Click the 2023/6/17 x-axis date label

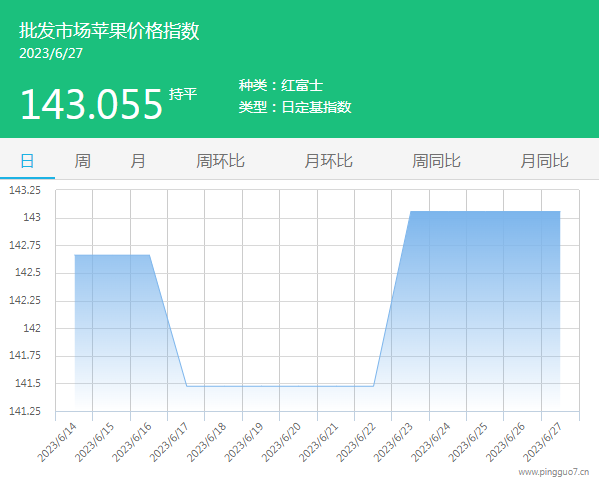point(169,442)
